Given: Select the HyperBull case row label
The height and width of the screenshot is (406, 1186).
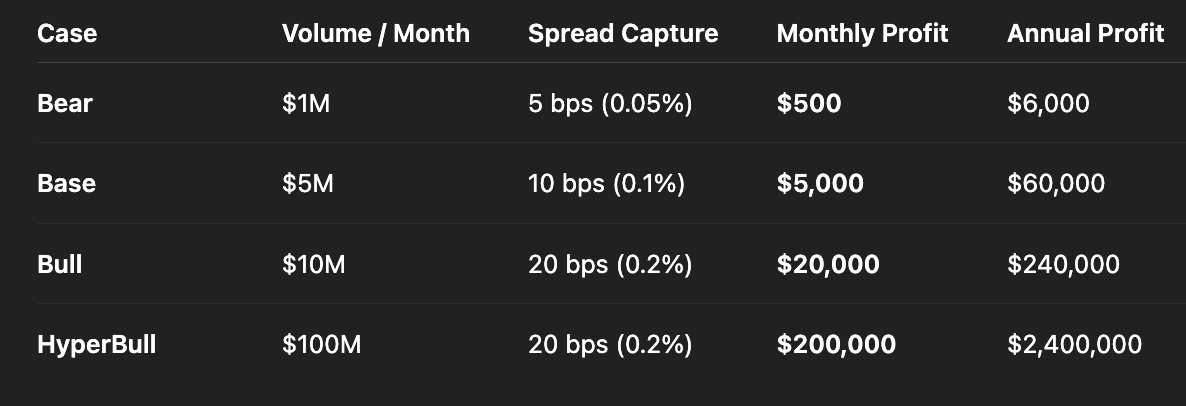Looking at the screenshot, I should coord(97,345).
